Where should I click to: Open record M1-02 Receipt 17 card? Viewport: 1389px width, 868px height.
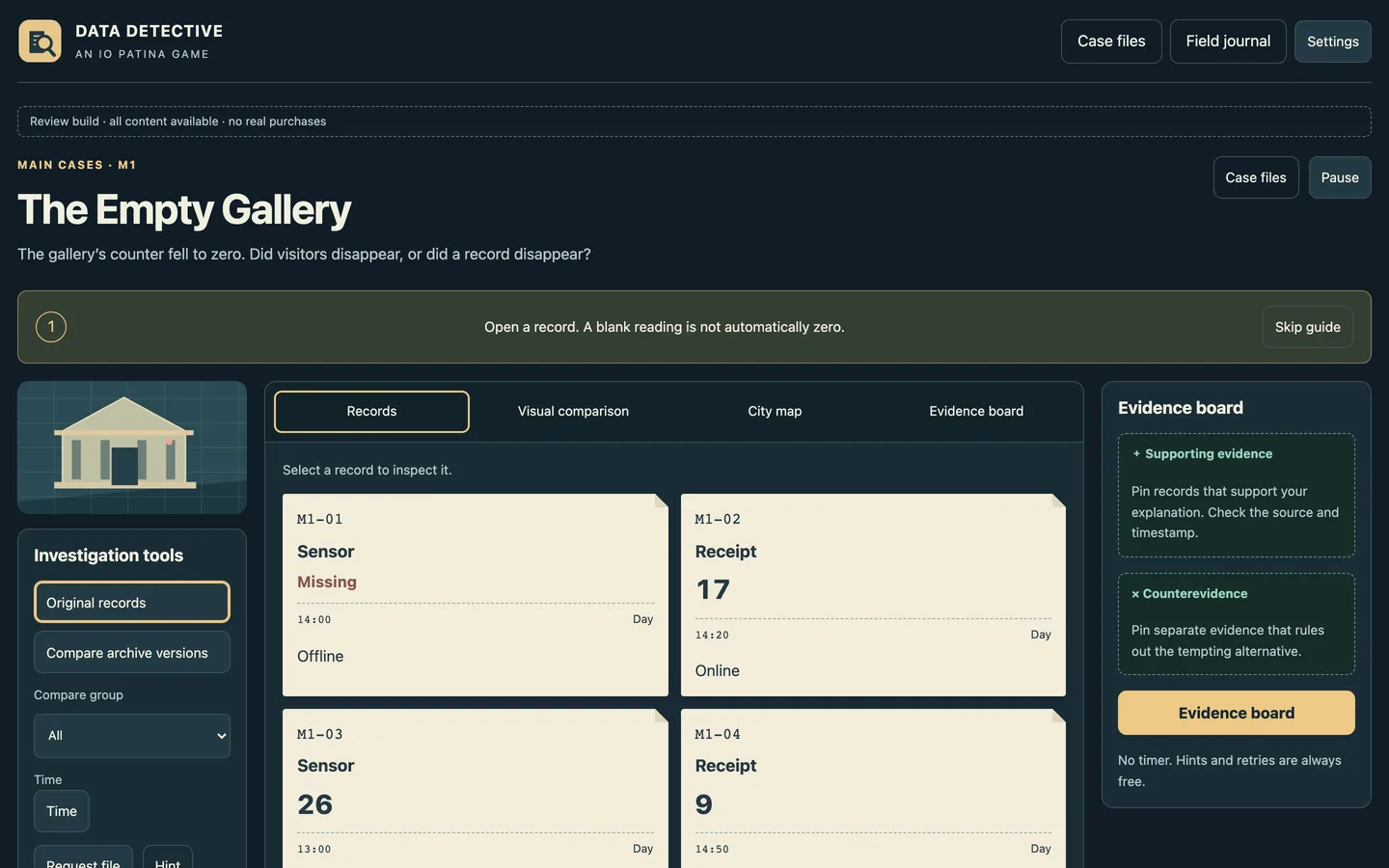[x=873, y=595]
